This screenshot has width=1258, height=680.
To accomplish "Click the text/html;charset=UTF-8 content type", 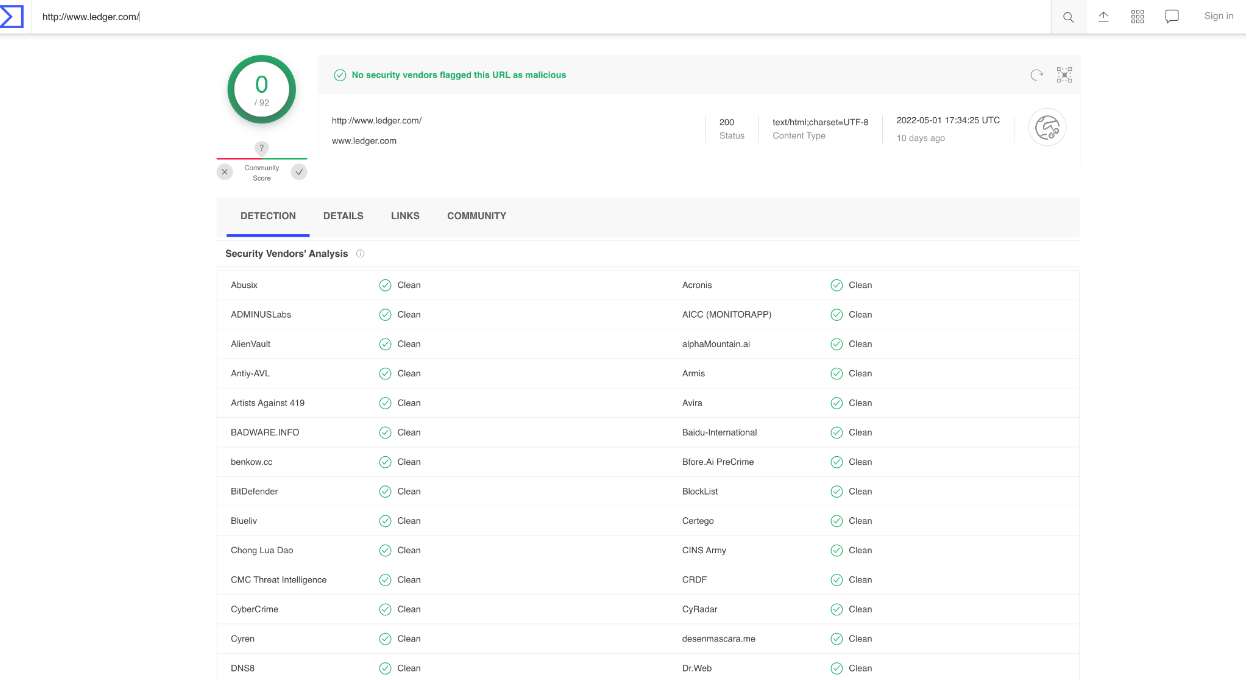I will [821, 122].
